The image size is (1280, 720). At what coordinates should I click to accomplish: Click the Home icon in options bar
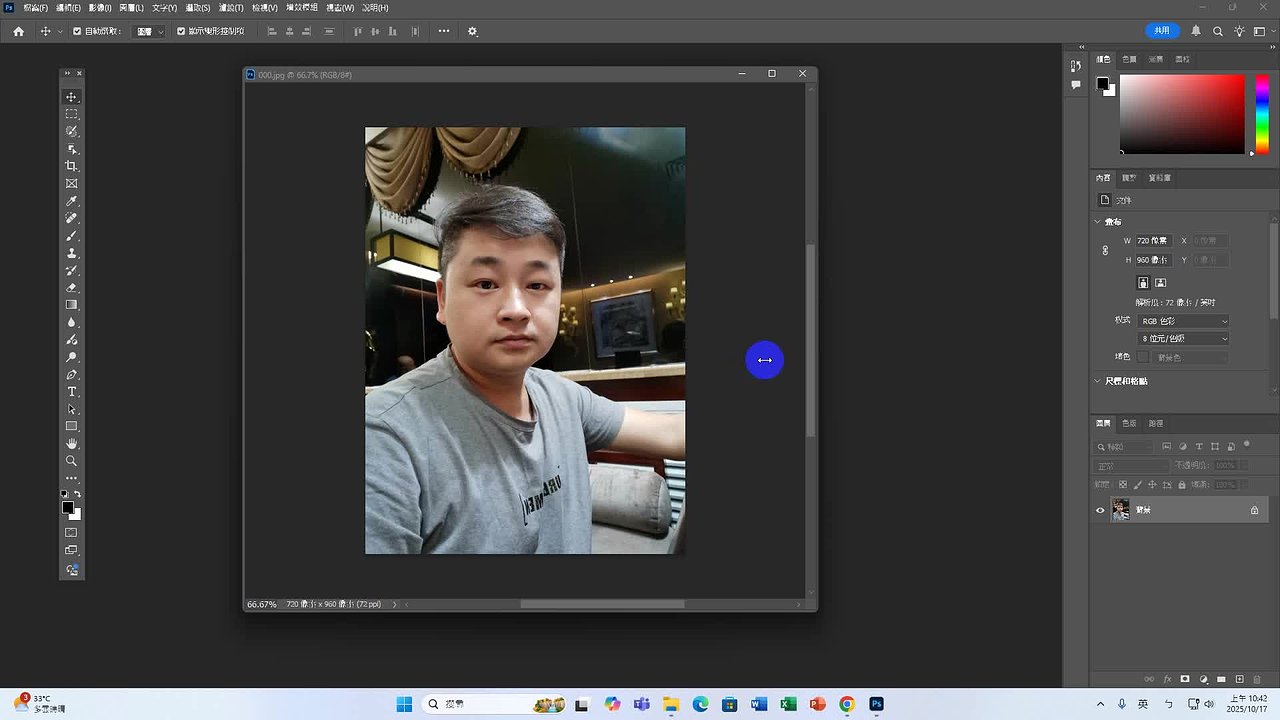18,31
